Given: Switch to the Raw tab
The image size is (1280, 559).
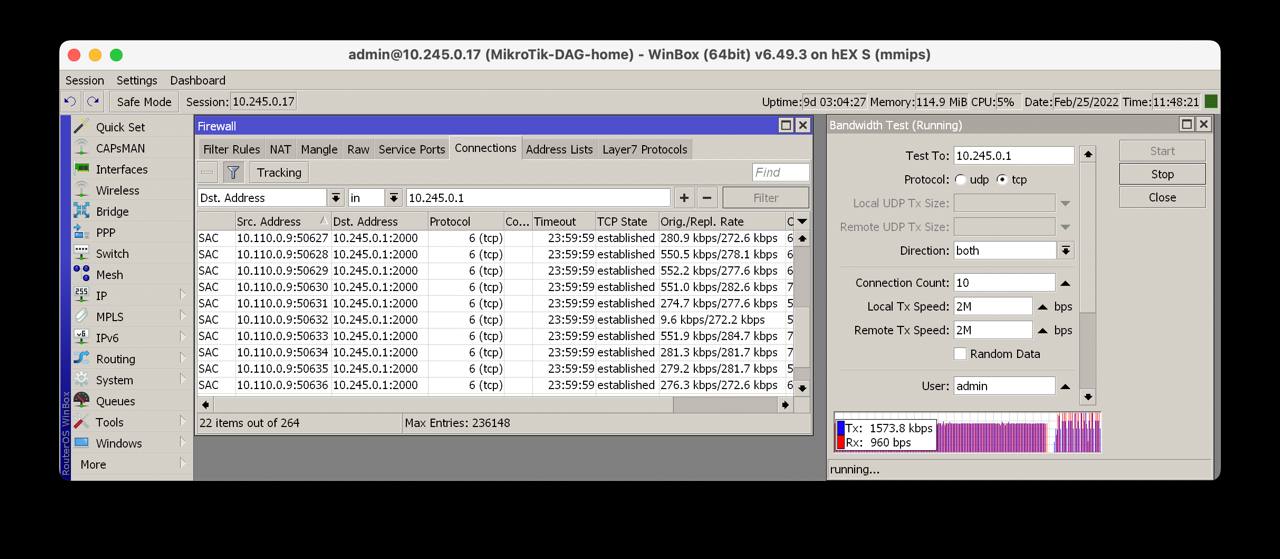Looking at the screenshot, I should click(x=358, y=149).
